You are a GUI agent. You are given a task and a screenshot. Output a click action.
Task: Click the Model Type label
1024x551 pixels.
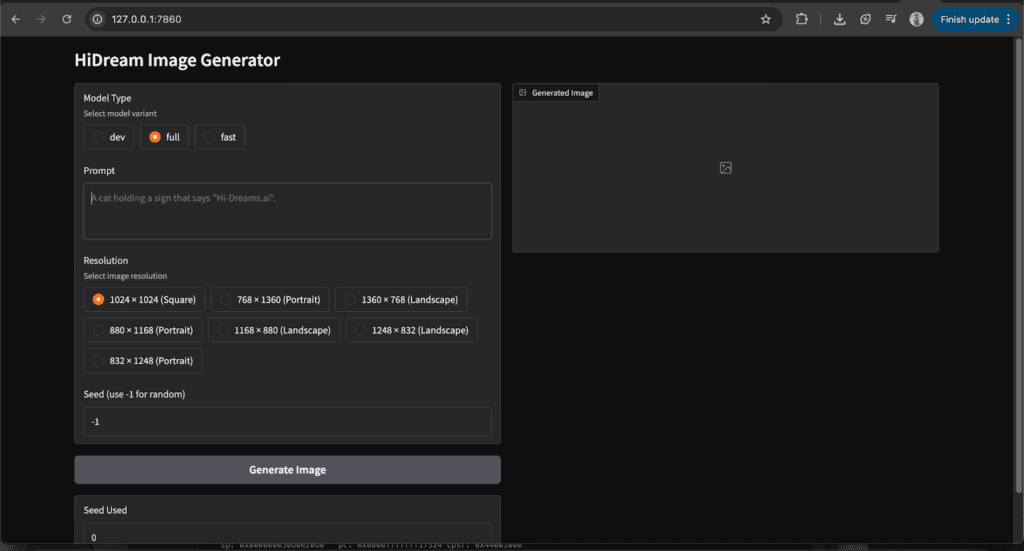coord(107,98)
